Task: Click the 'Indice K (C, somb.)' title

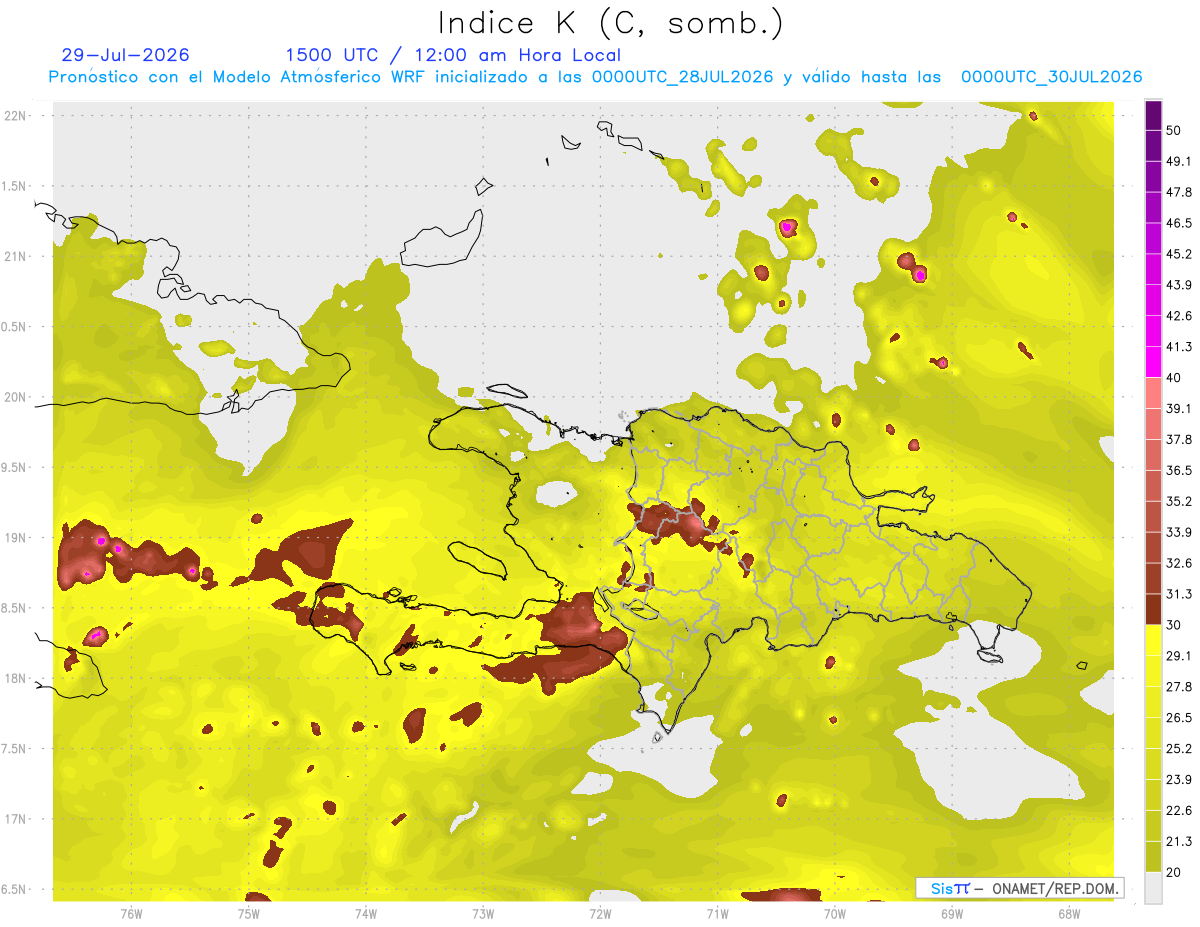Action: click(x=611, y=23)
